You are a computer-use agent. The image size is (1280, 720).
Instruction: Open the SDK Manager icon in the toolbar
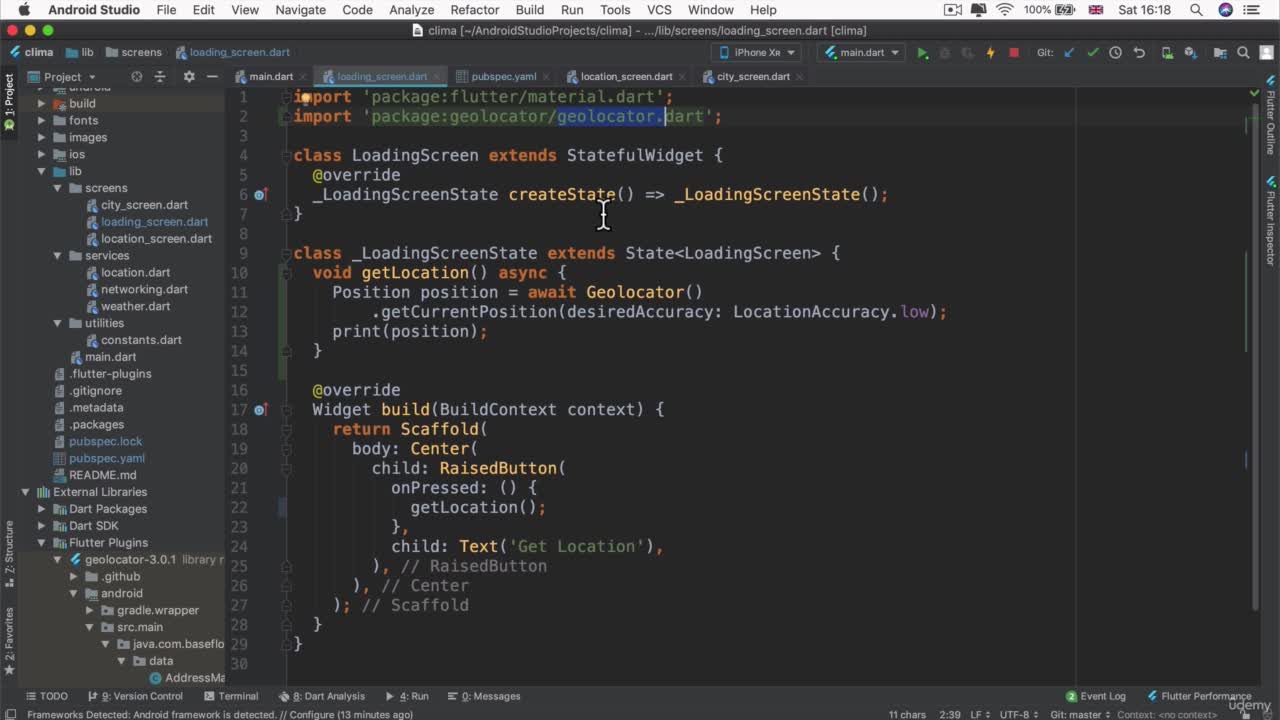point(1193,52)
